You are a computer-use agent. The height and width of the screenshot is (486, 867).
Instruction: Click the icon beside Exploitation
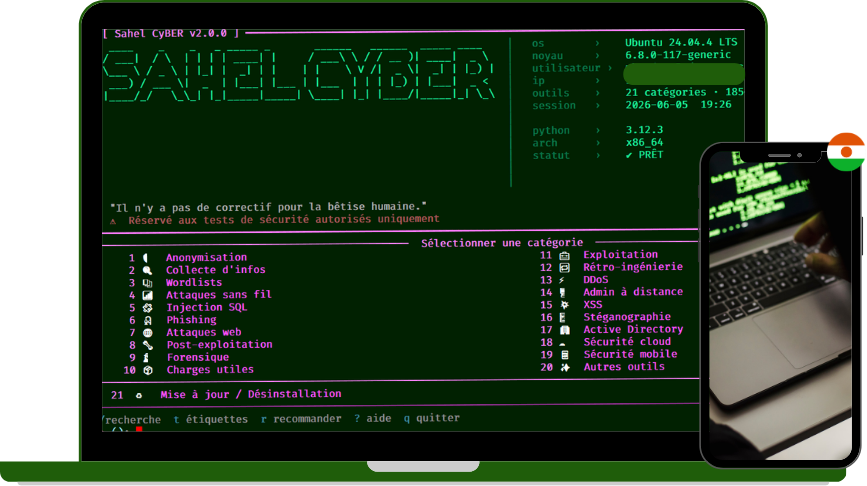pos(565,255)
